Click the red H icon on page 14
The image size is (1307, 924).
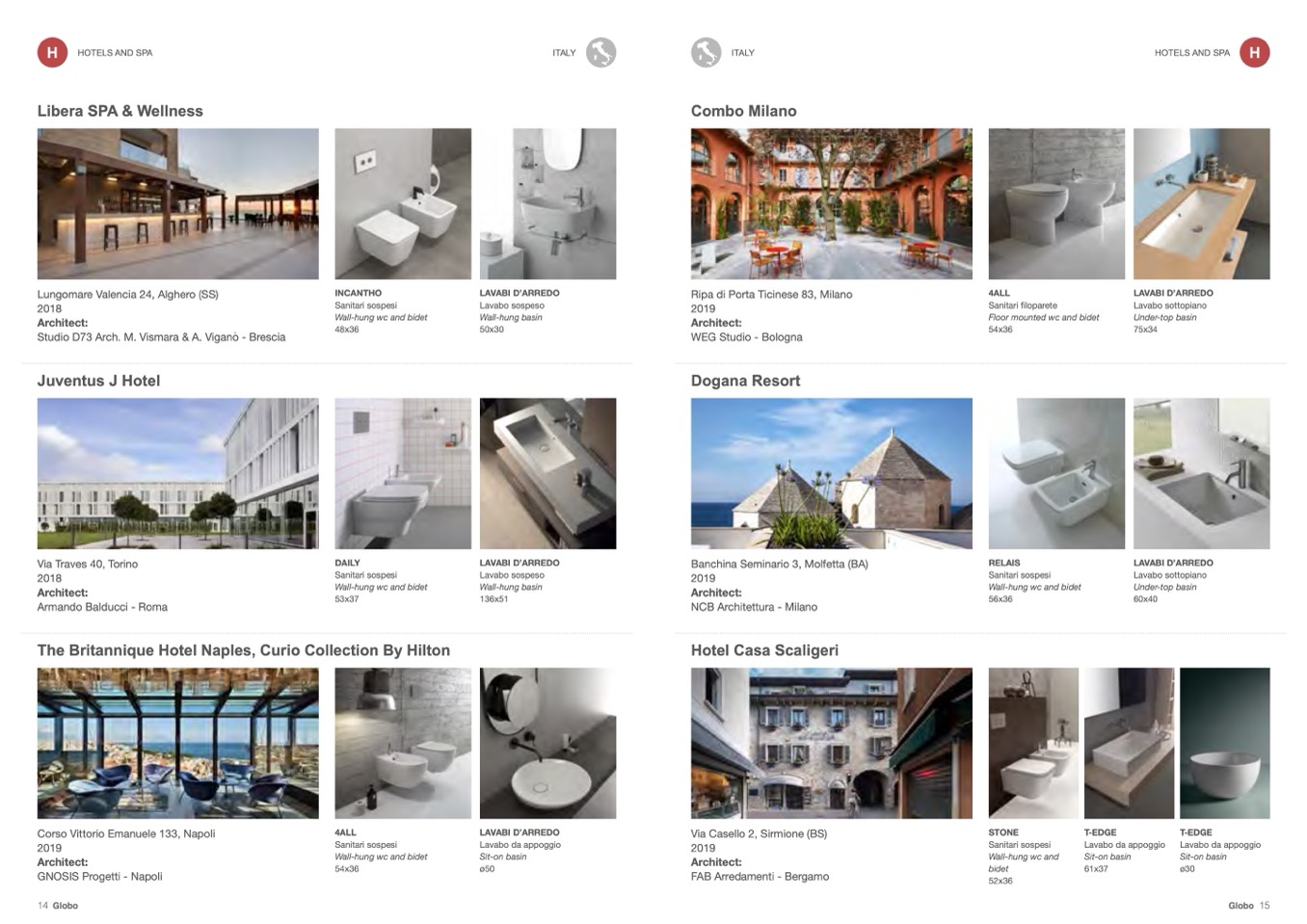point(52,53)
